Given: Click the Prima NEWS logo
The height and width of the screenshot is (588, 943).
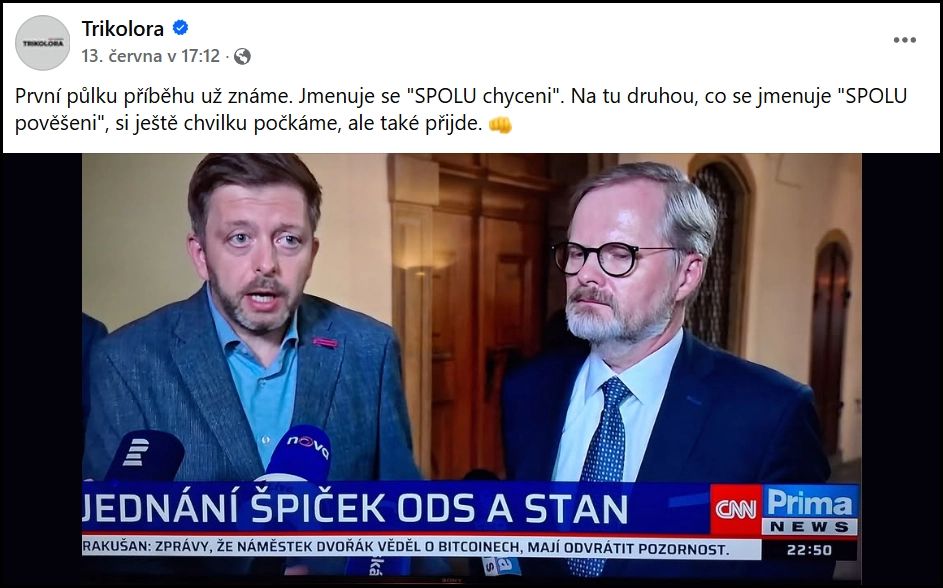Looking at the screenshot, I should (810, 510).
